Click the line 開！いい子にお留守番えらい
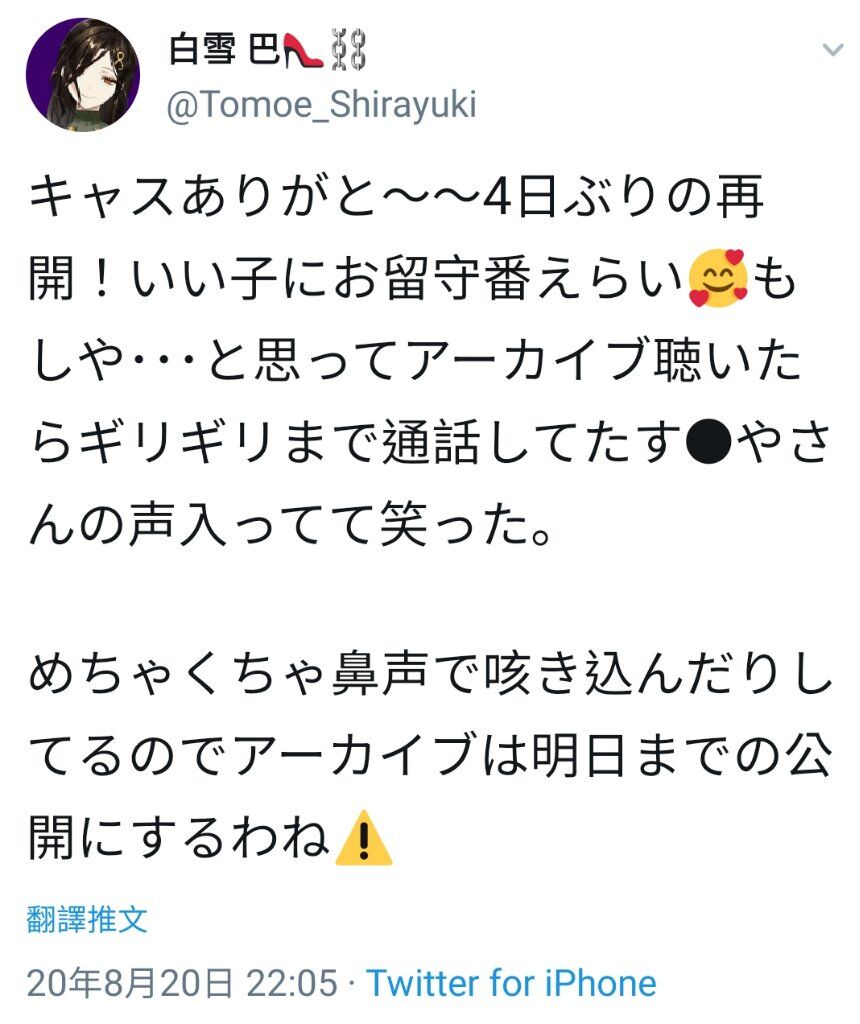 click(x=357, y=278)
